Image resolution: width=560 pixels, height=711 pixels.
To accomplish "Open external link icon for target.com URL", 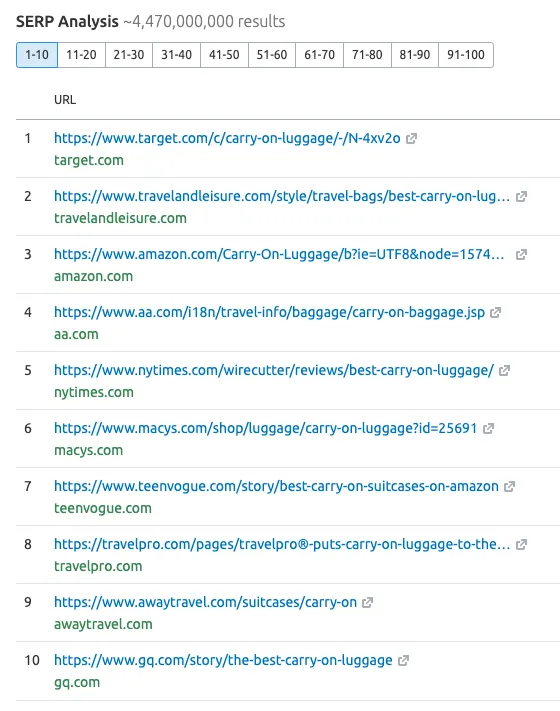I will pos(411,138).
